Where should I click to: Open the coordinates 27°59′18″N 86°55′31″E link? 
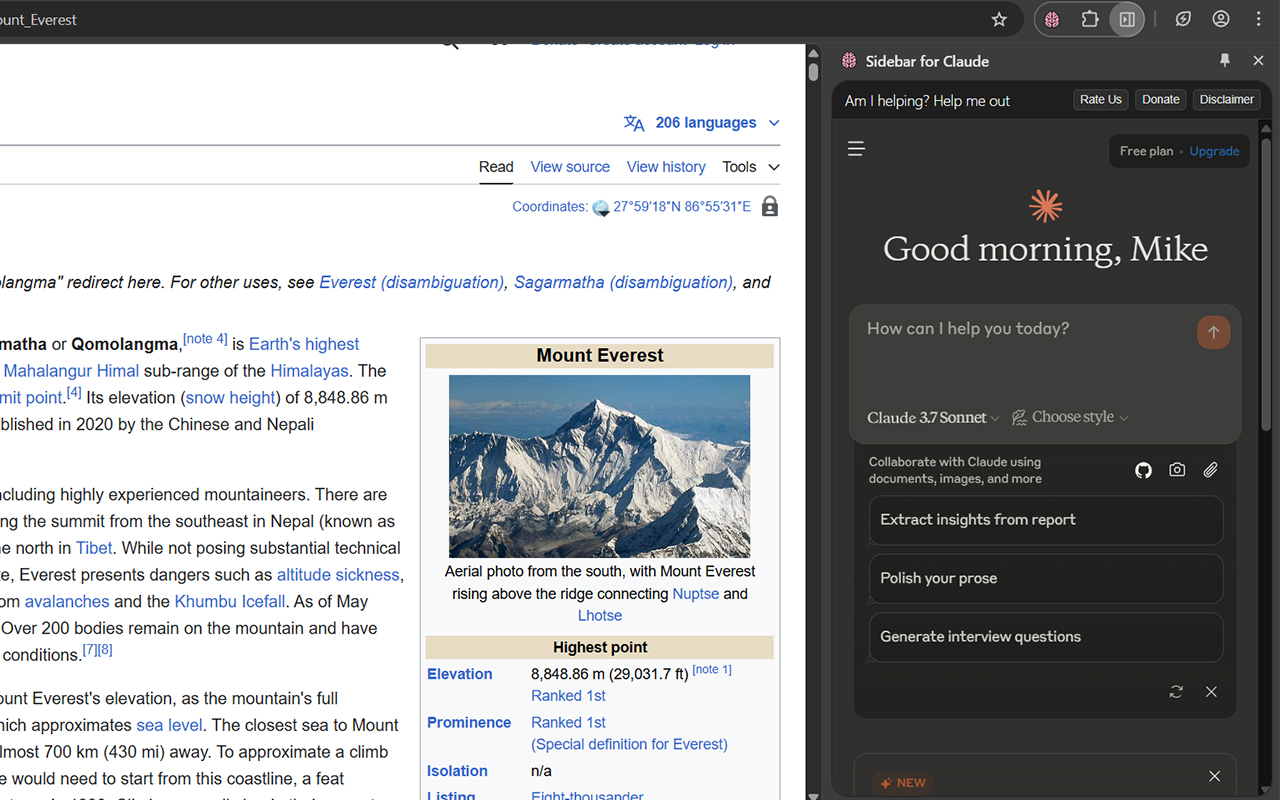click(x=682, y=207)
